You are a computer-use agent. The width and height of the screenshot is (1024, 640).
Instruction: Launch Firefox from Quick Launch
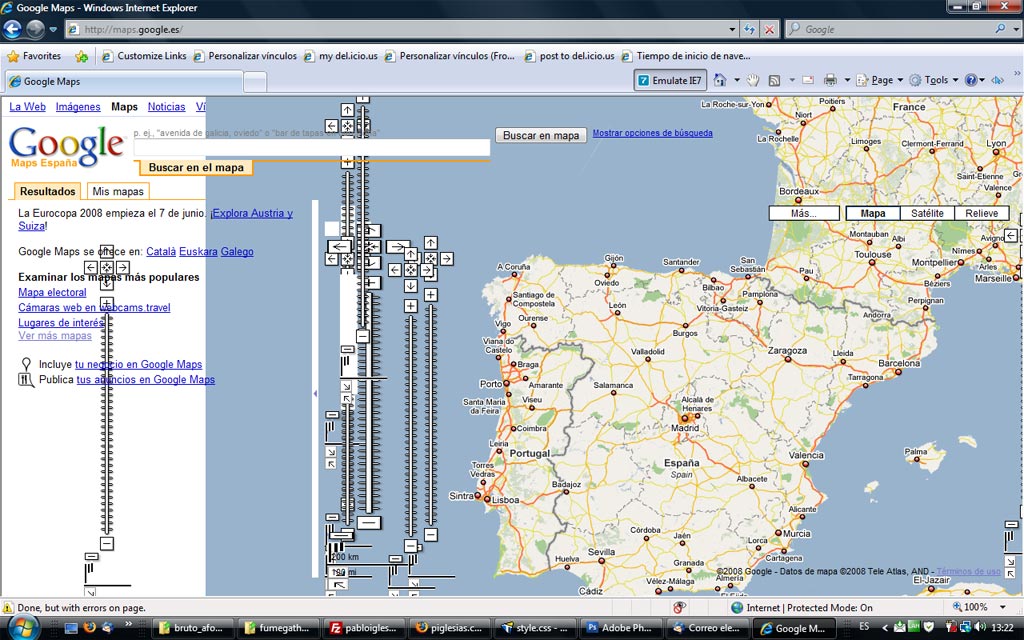89,628
